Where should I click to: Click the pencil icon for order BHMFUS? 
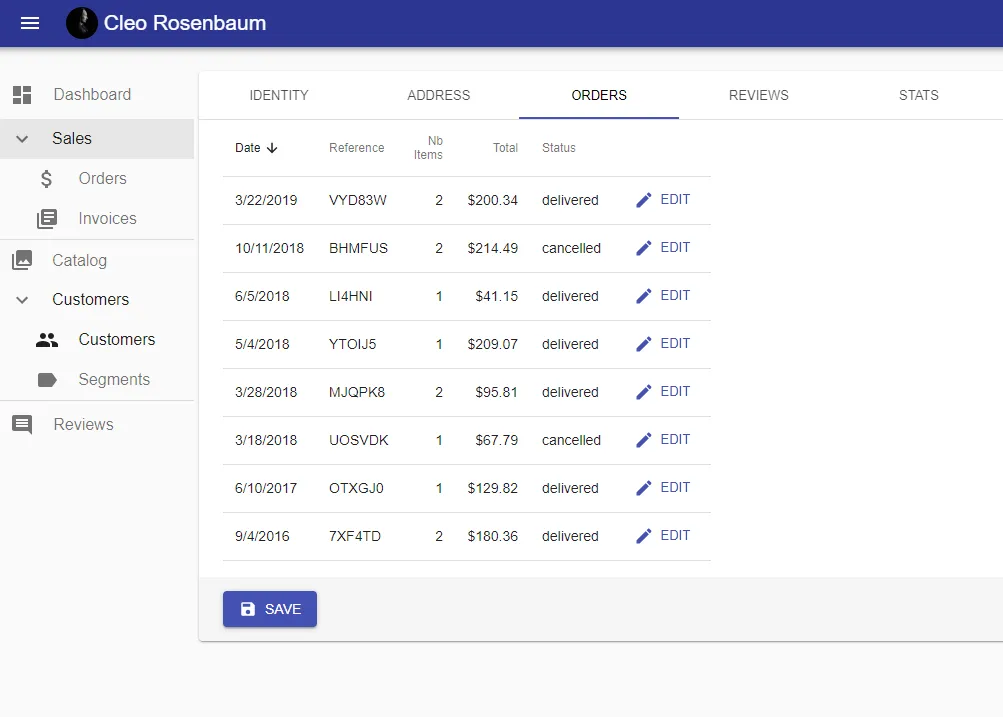point(644,248)
